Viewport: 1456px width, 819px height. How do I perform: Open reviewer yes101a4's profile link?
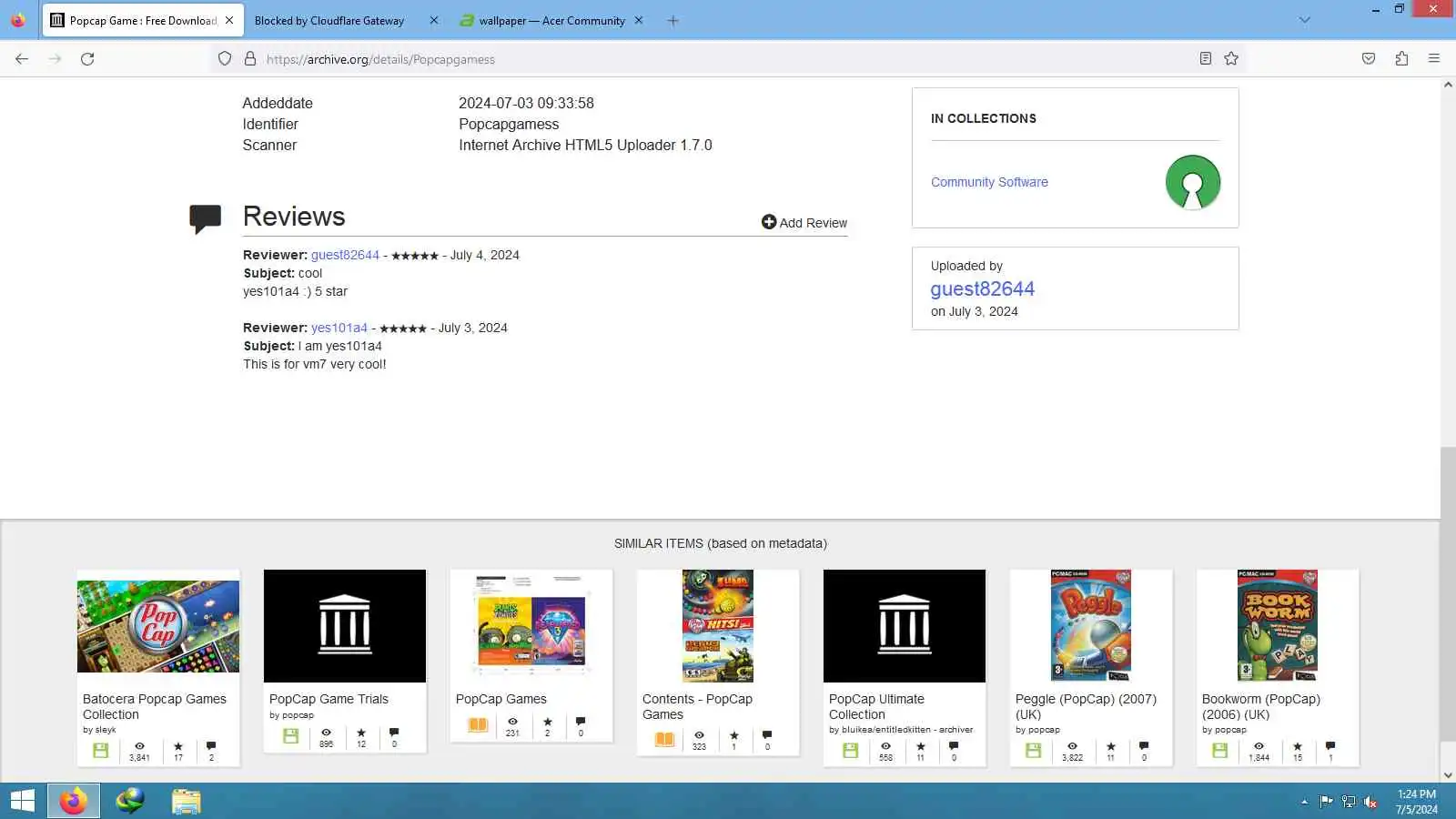pos(339,329)
